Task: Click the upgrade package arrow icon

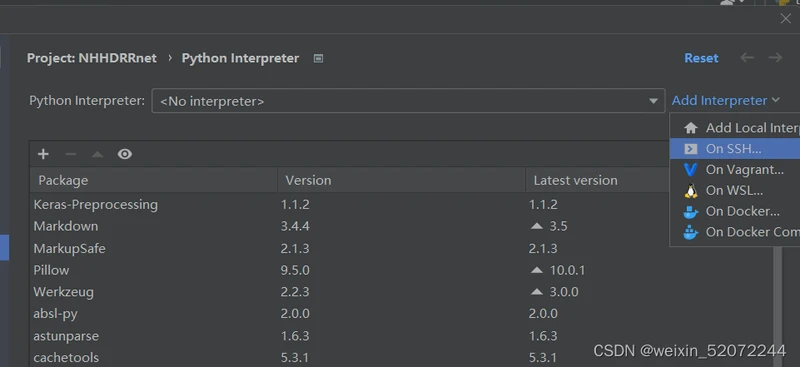Action: [97, 154]
